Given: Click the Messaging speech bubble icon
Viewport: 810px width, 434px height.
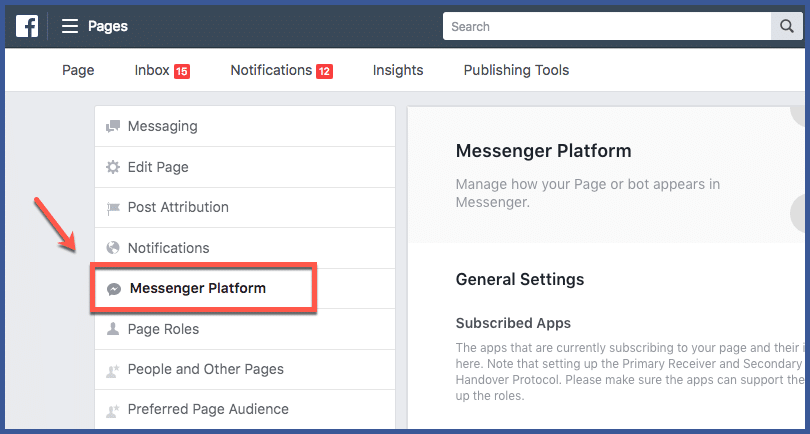Looking at the screenshot, I should tap(113, 126).
